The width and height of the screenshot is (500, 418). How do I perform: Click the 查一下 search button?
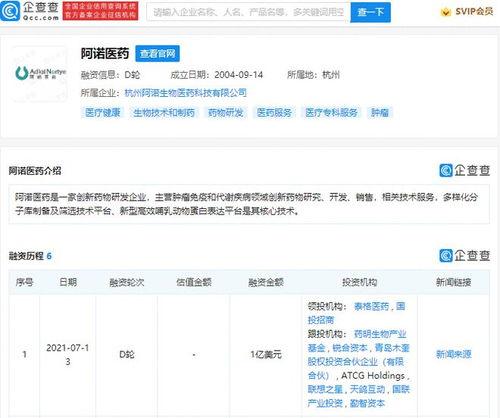(370, 12)
